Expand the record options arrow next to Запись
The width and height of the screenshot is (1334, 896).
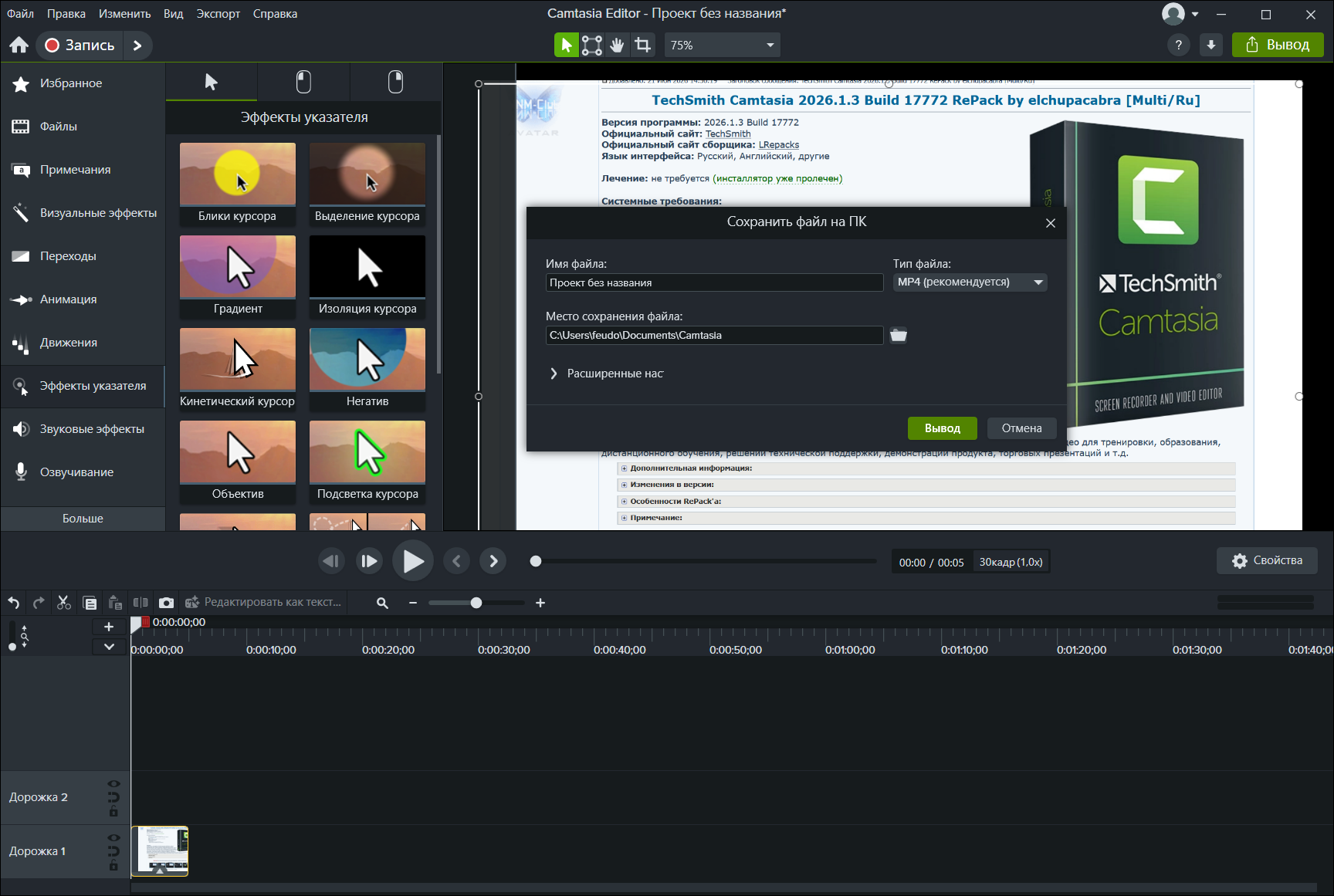[137, 45]
